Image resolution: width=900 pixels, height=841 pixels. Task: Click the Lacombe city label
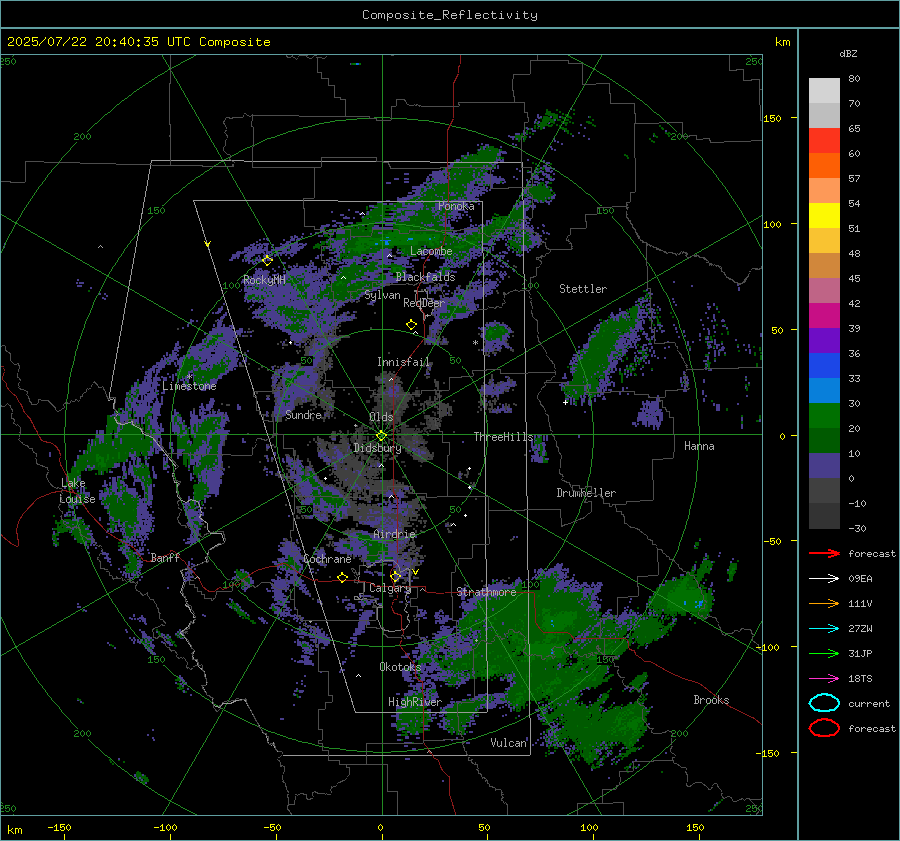point(431,251)
